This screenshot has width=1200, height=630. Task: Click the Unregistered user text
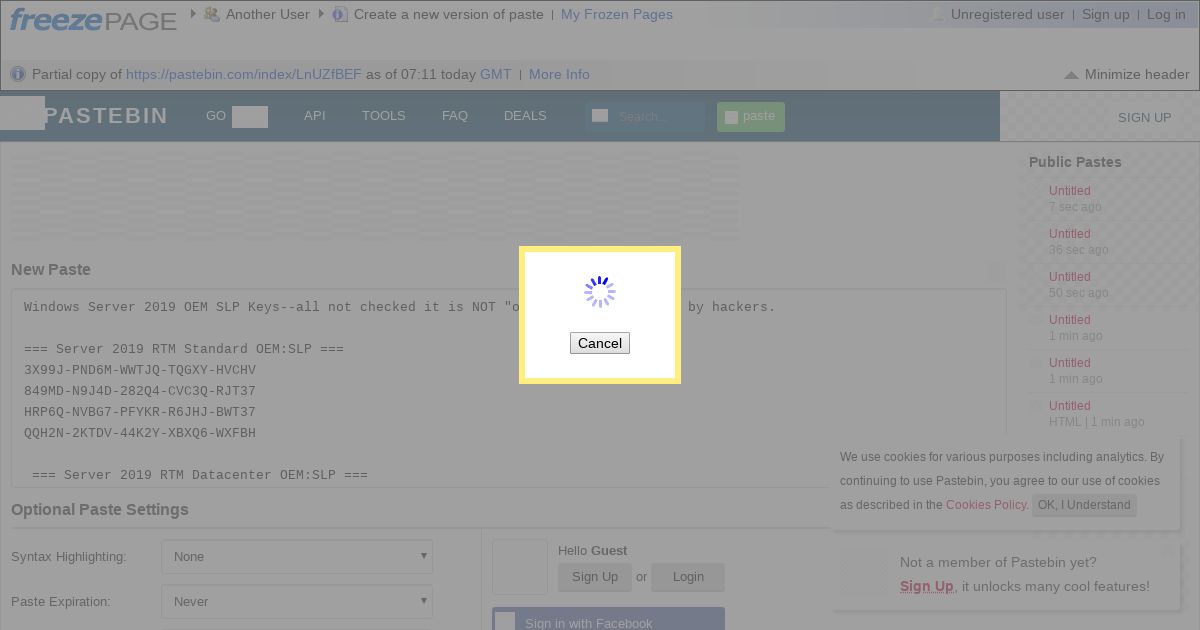(1008, 14)
